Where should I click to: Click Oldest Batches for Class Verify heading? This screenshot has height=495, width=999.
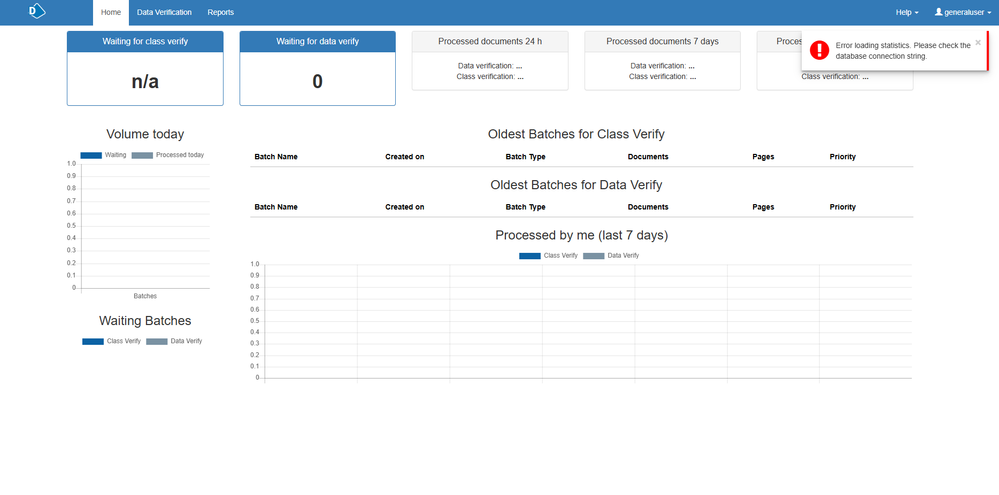577,134
